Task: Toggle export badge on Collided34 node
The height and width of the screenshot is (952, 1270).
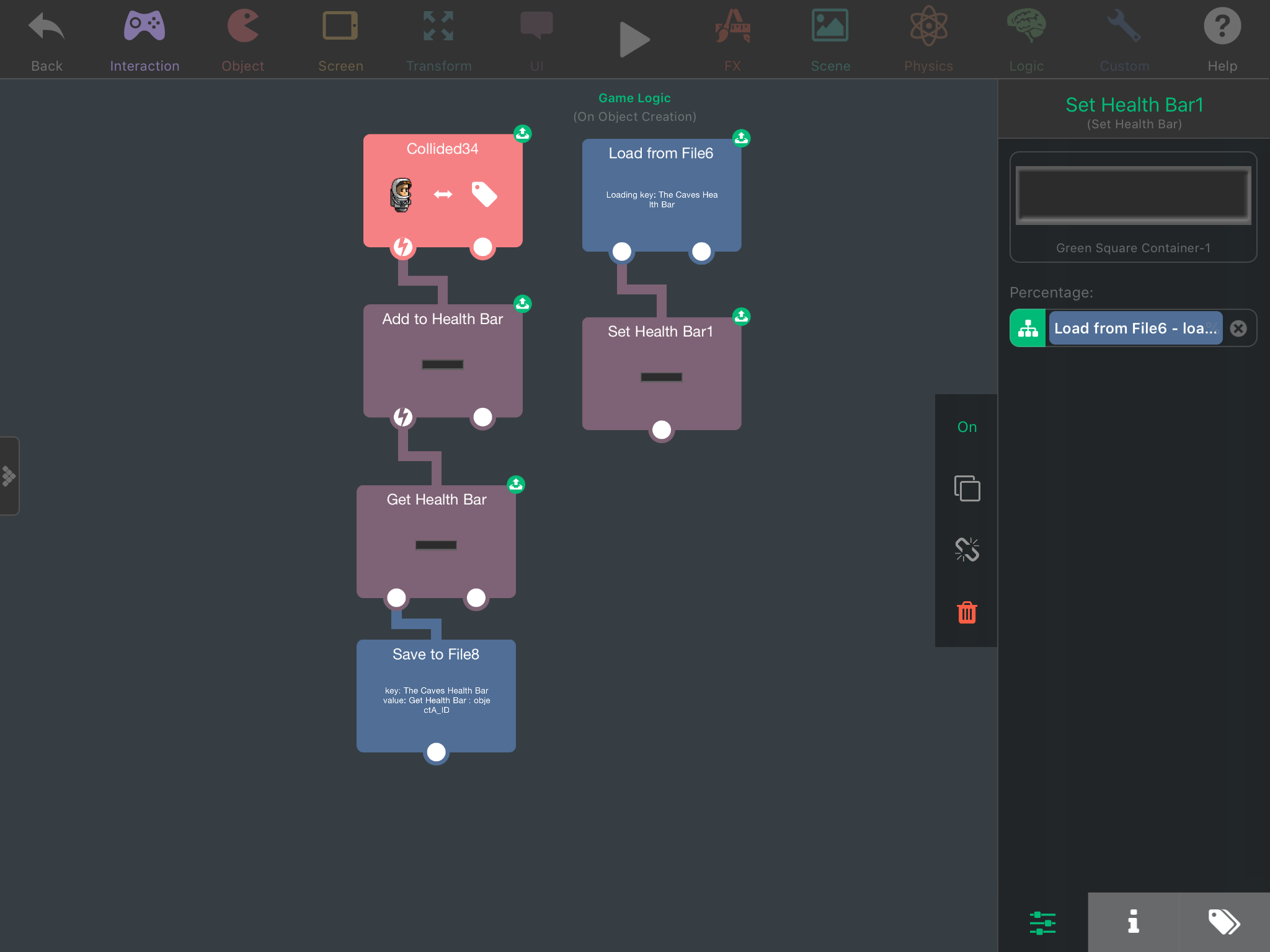Action: tap(523, 133)
